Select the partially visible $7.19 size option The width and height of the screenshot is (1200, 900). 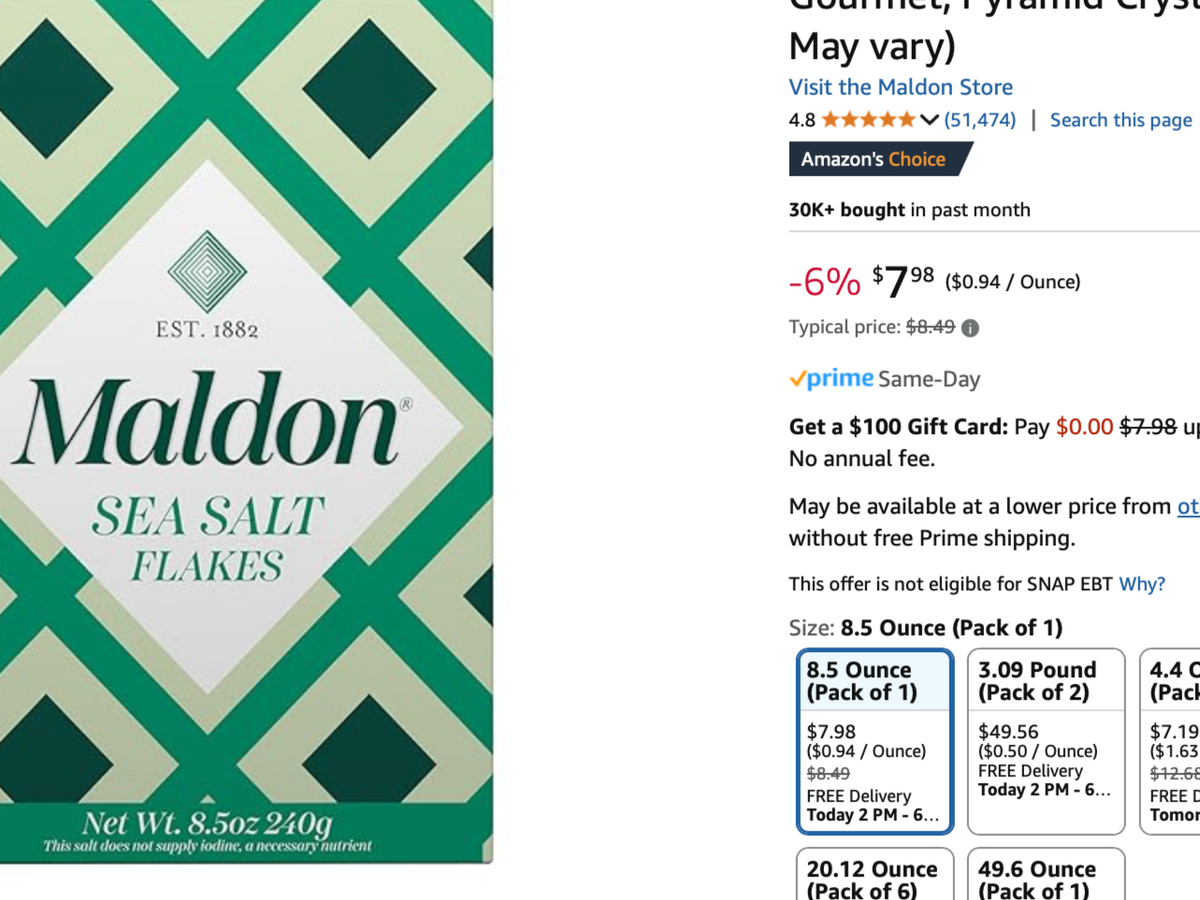tap(1172, 740)
